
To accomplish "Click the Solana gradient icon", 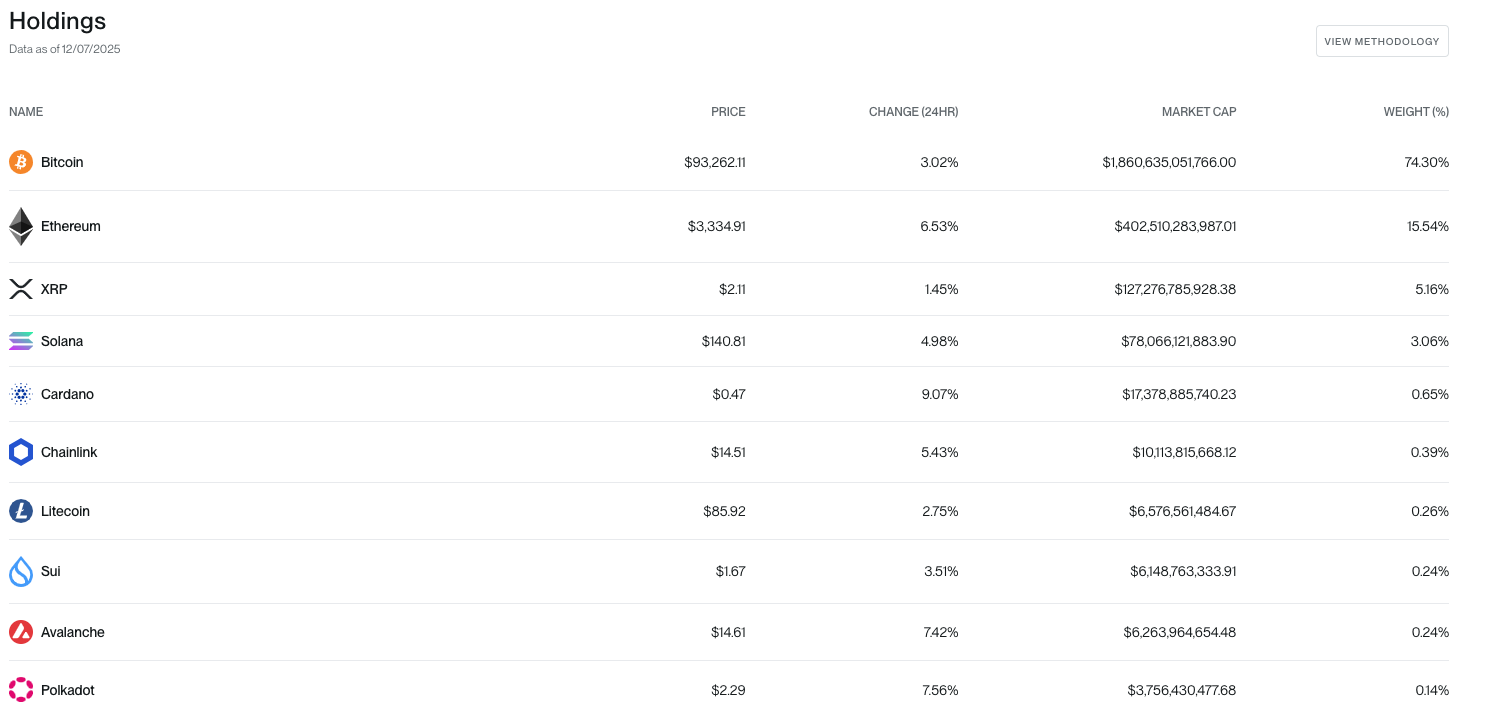I will (x=20, y=341).
